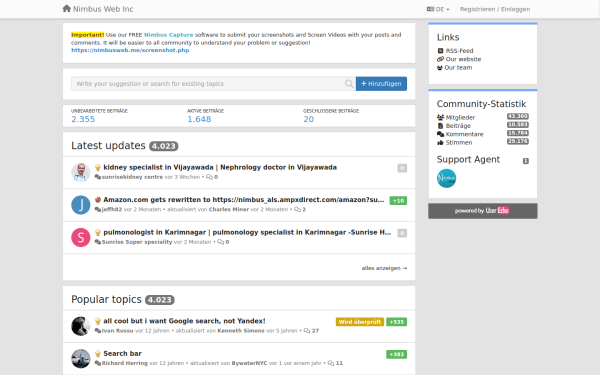
Task: Click comments icon showing 11 replies
Action: click(331, 364)
